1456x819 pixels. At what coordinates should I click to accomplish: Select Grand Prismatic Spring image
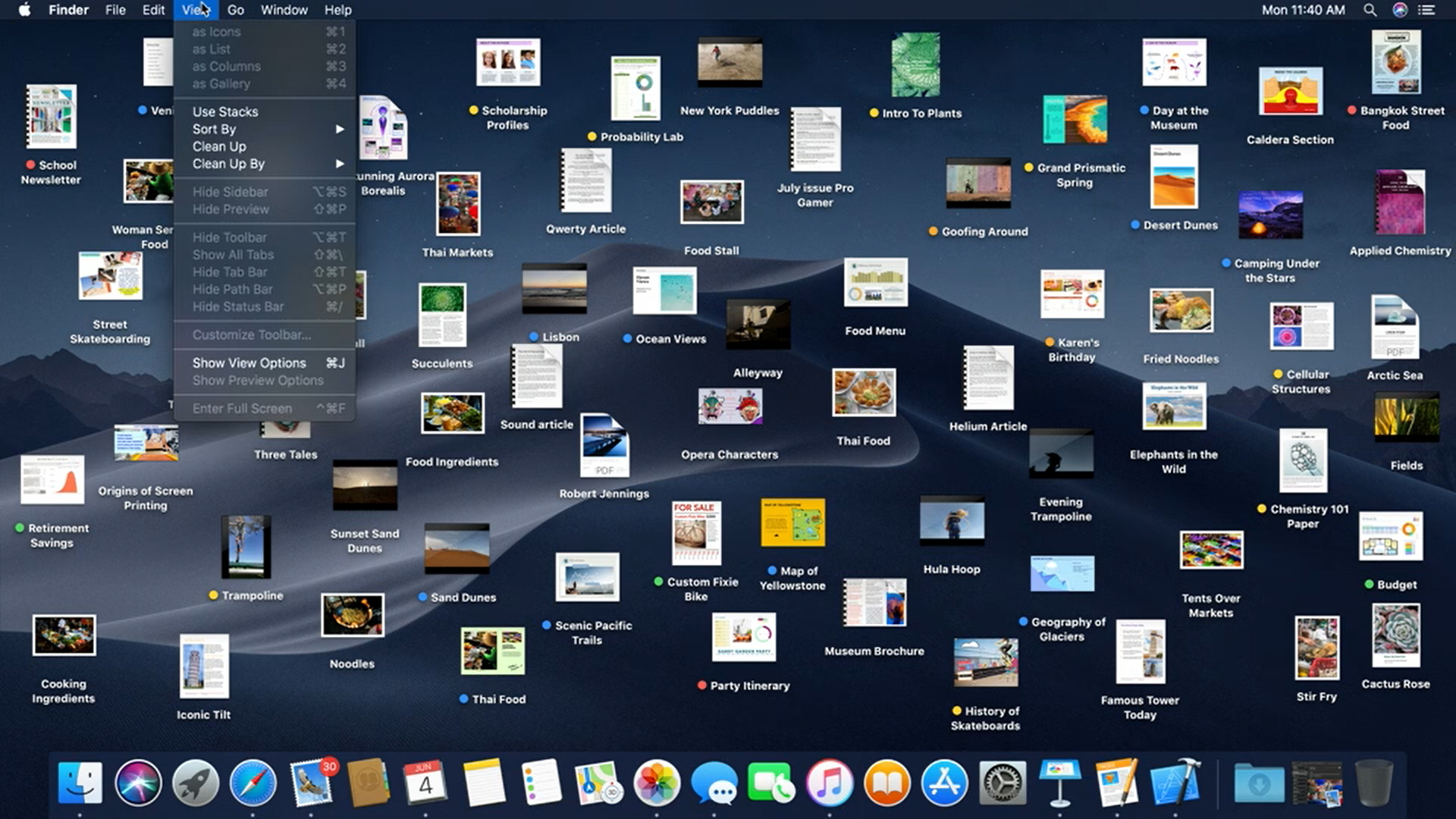pyautogui.click(x=1075, y=119)
